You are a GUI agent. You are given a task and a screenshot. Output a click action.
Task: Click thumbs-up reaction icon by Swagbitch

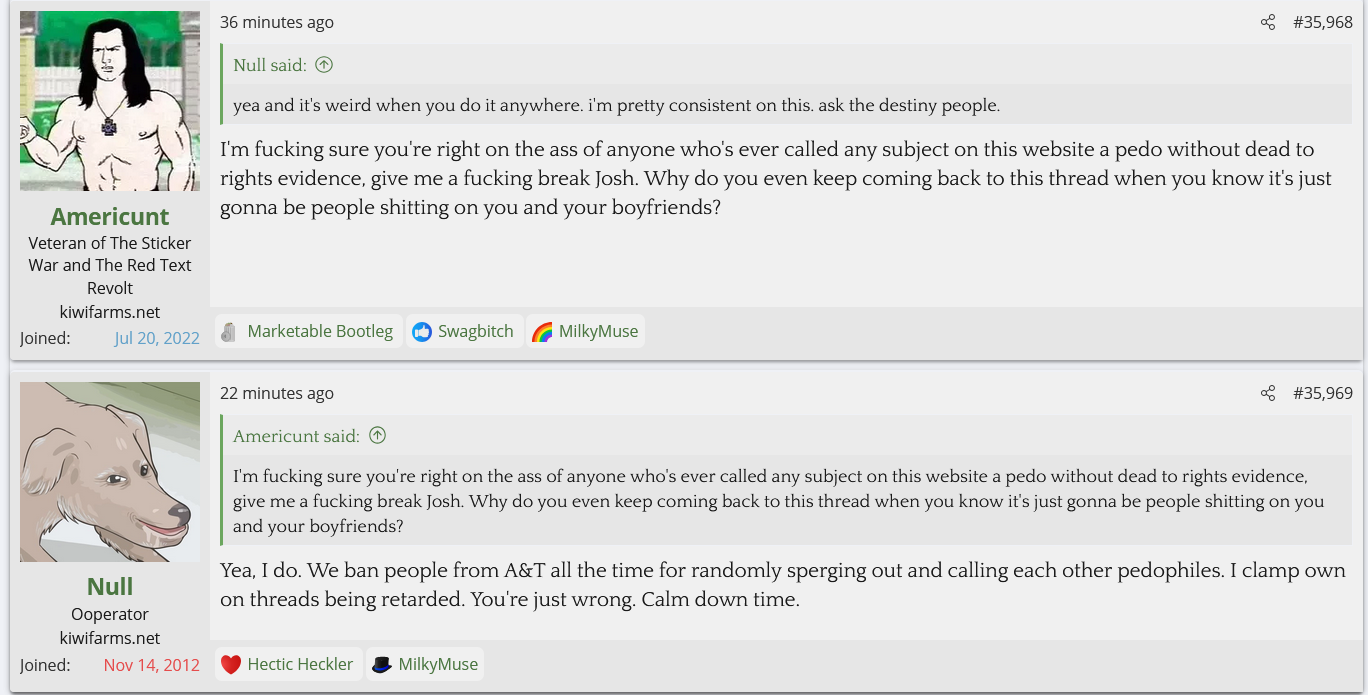click(x=422, y=331)
